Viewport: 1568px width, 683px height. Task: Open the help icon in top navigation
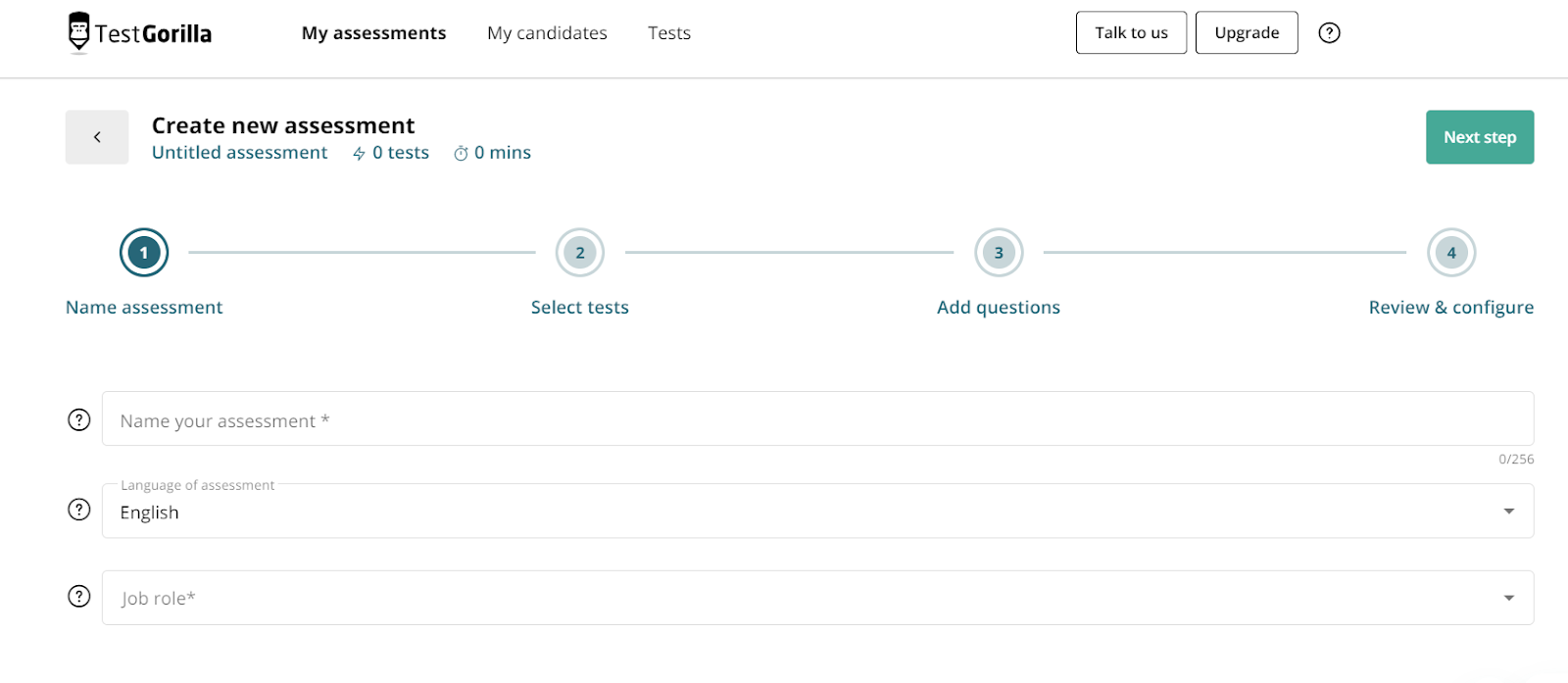1329,33
